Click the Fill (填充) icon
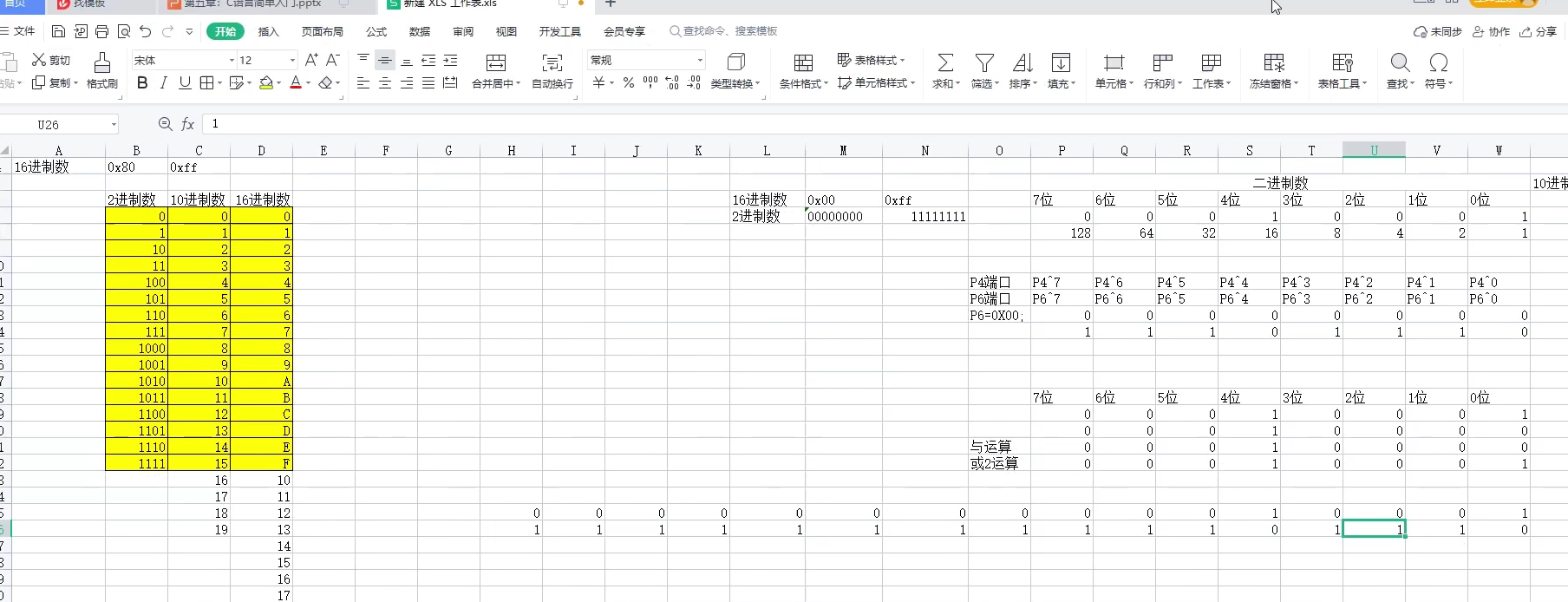Viewport: 1568px width, 602px height. (1061, 62)
